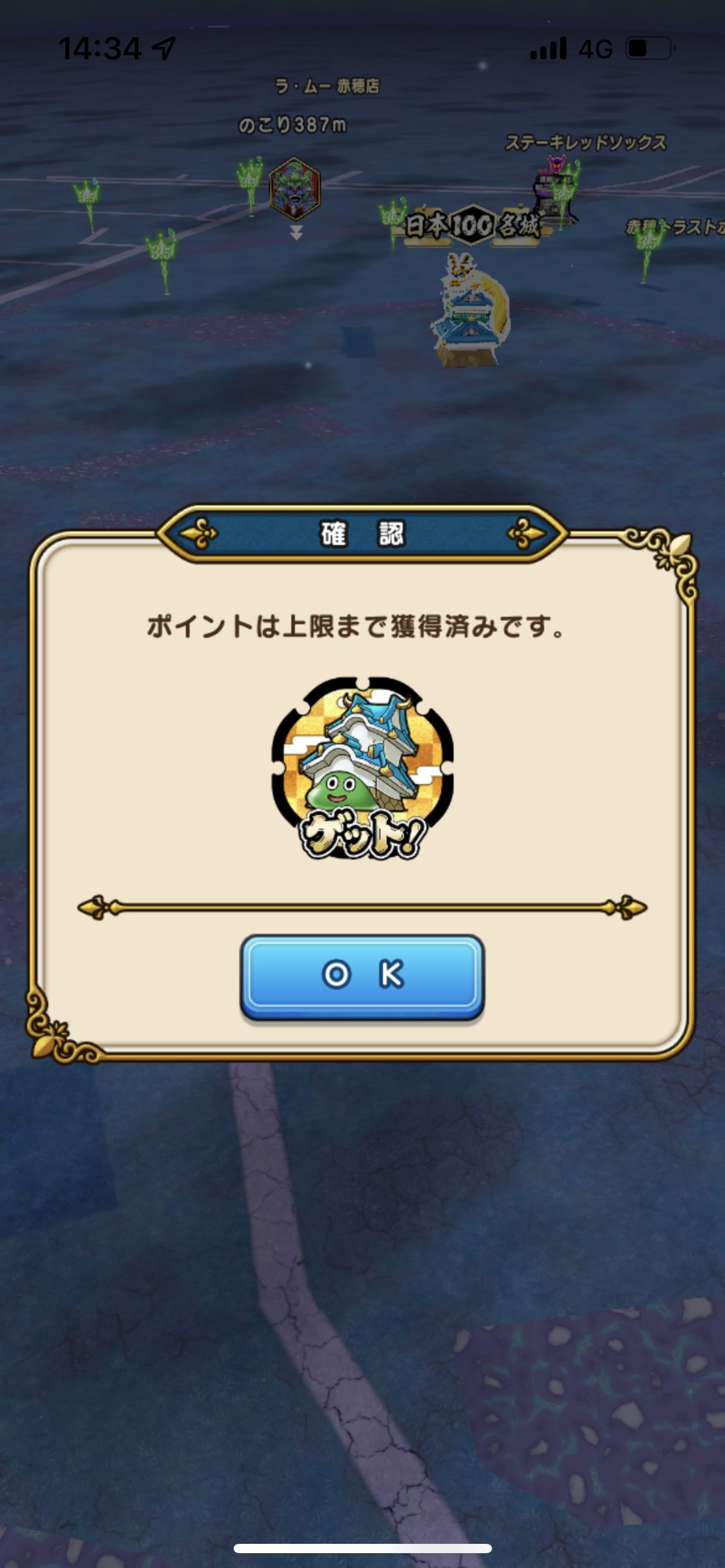The width and height of the screenshot is (725, 1568).
Task: Tap the 14:34 clock in status bar
Action: pos(100,48)
